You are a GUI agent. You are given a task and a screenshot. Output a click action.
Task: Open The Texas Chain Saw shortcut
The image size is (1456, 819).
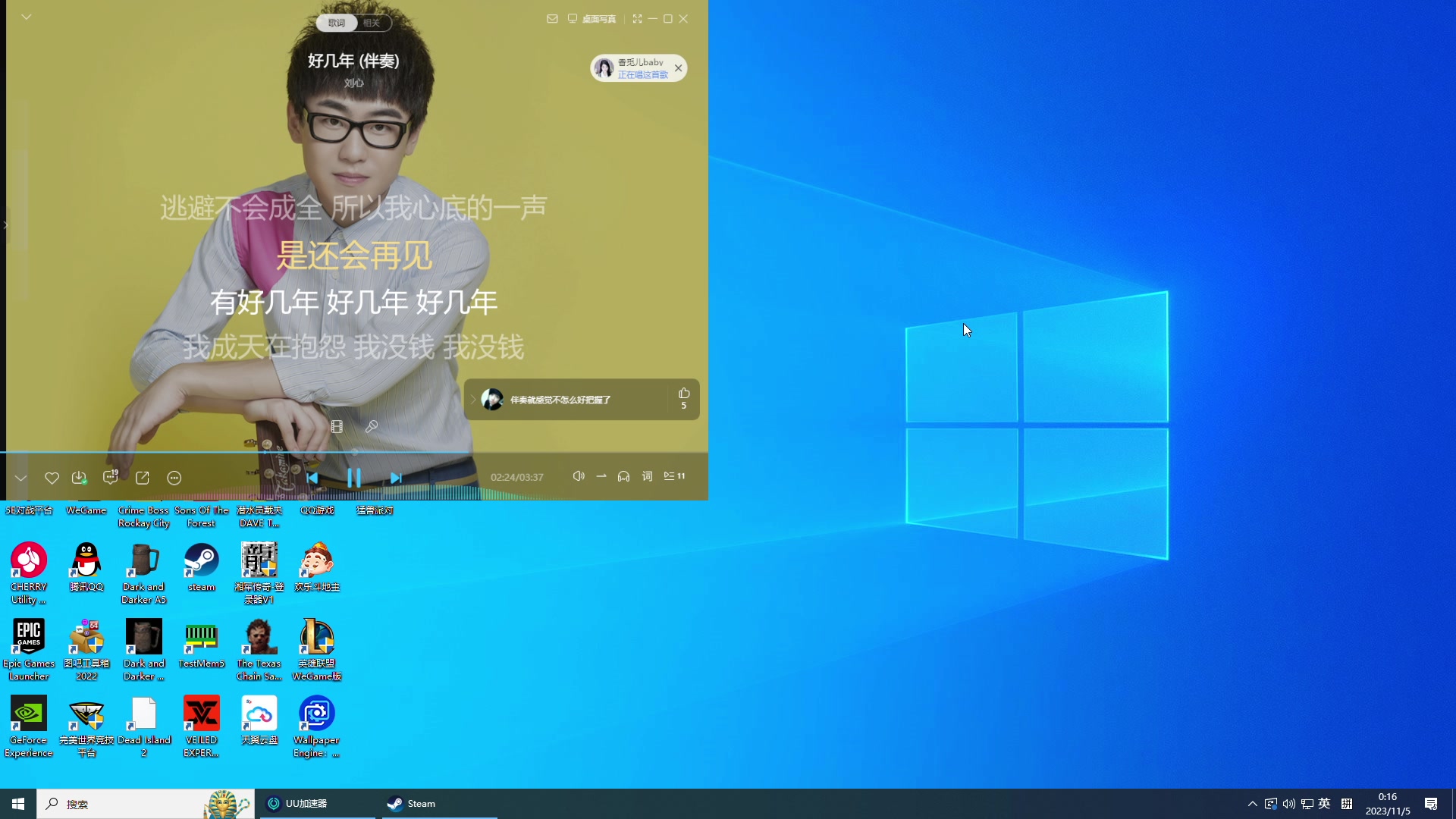(259, 650)
